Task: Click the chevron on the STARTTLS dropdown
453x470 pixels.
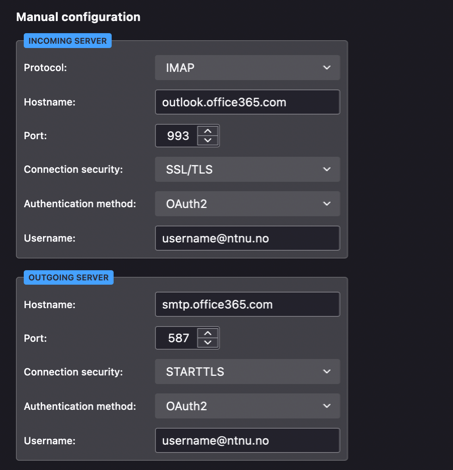Action: click(327, 372)
